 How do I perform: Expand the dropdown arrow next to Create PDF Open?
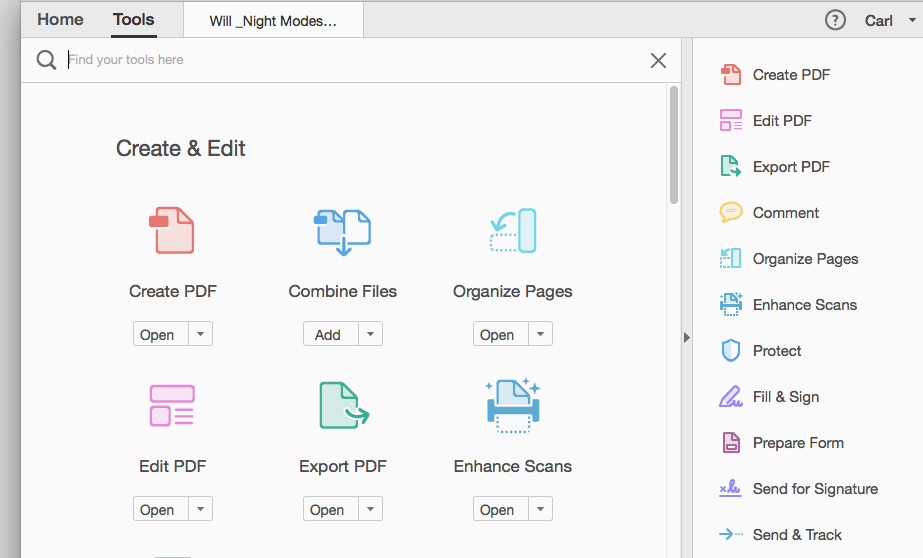pyautogui.click(x=201, y=334)
